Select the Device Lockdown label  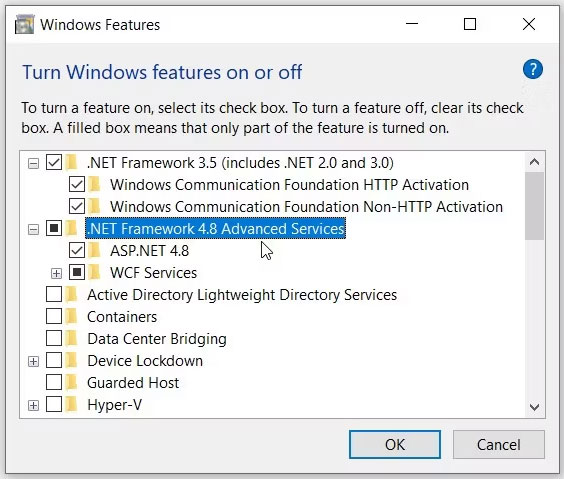point(145,361)
